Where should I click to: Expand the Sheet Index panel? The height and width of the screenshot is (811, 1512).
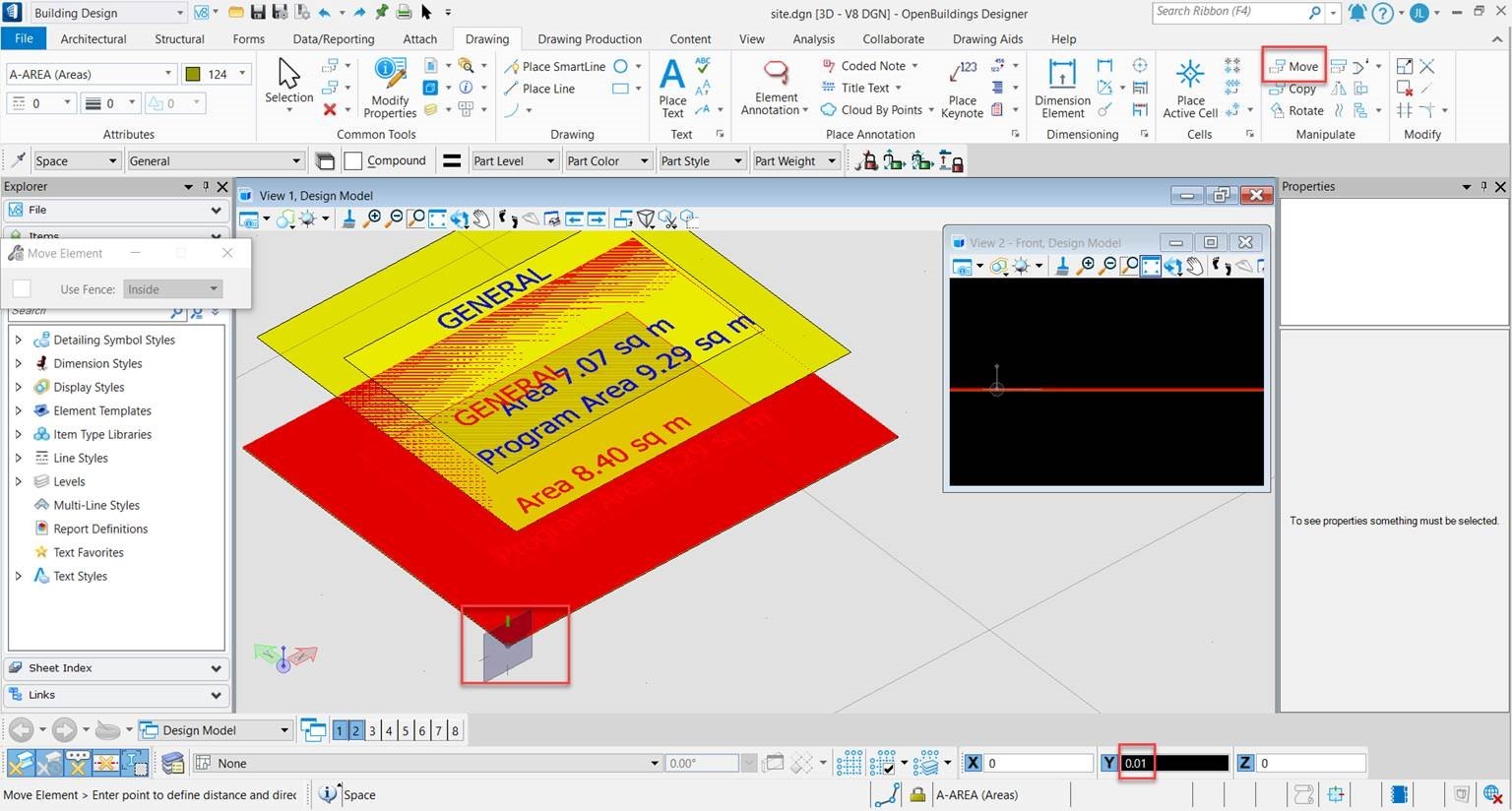coord(116,667)
